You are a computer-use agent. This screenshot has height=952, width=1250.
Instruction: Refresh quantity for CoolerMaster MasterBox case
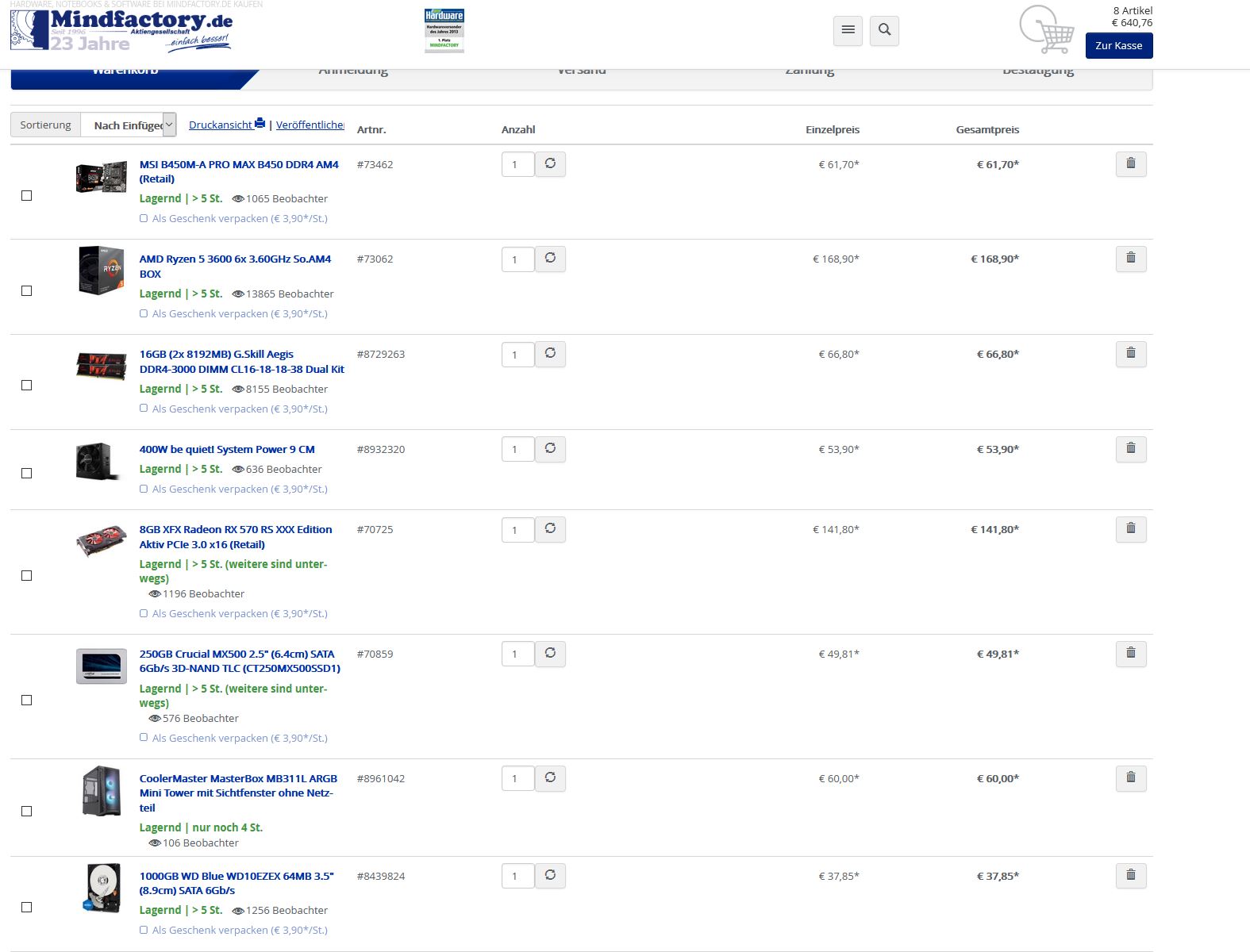(x=550, y=778)
